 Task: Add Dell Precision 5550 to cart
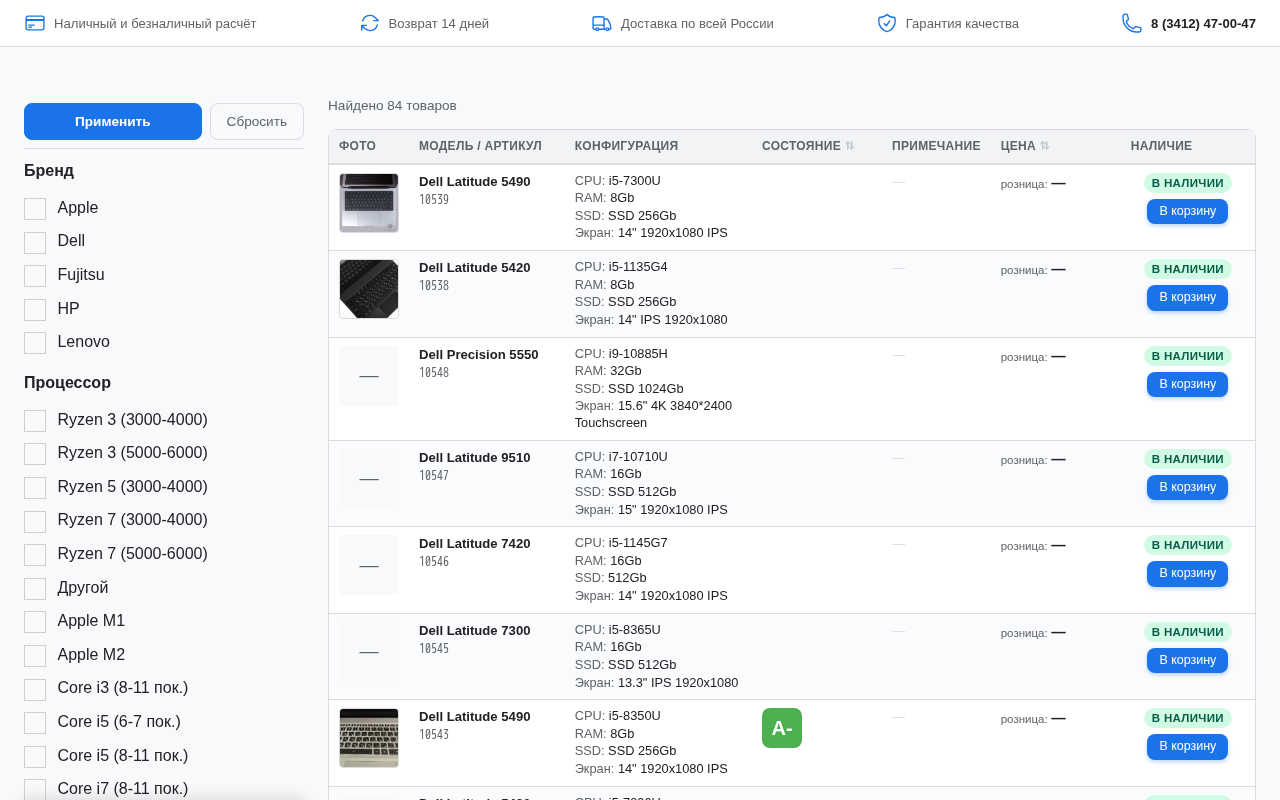coord(1187,384)
